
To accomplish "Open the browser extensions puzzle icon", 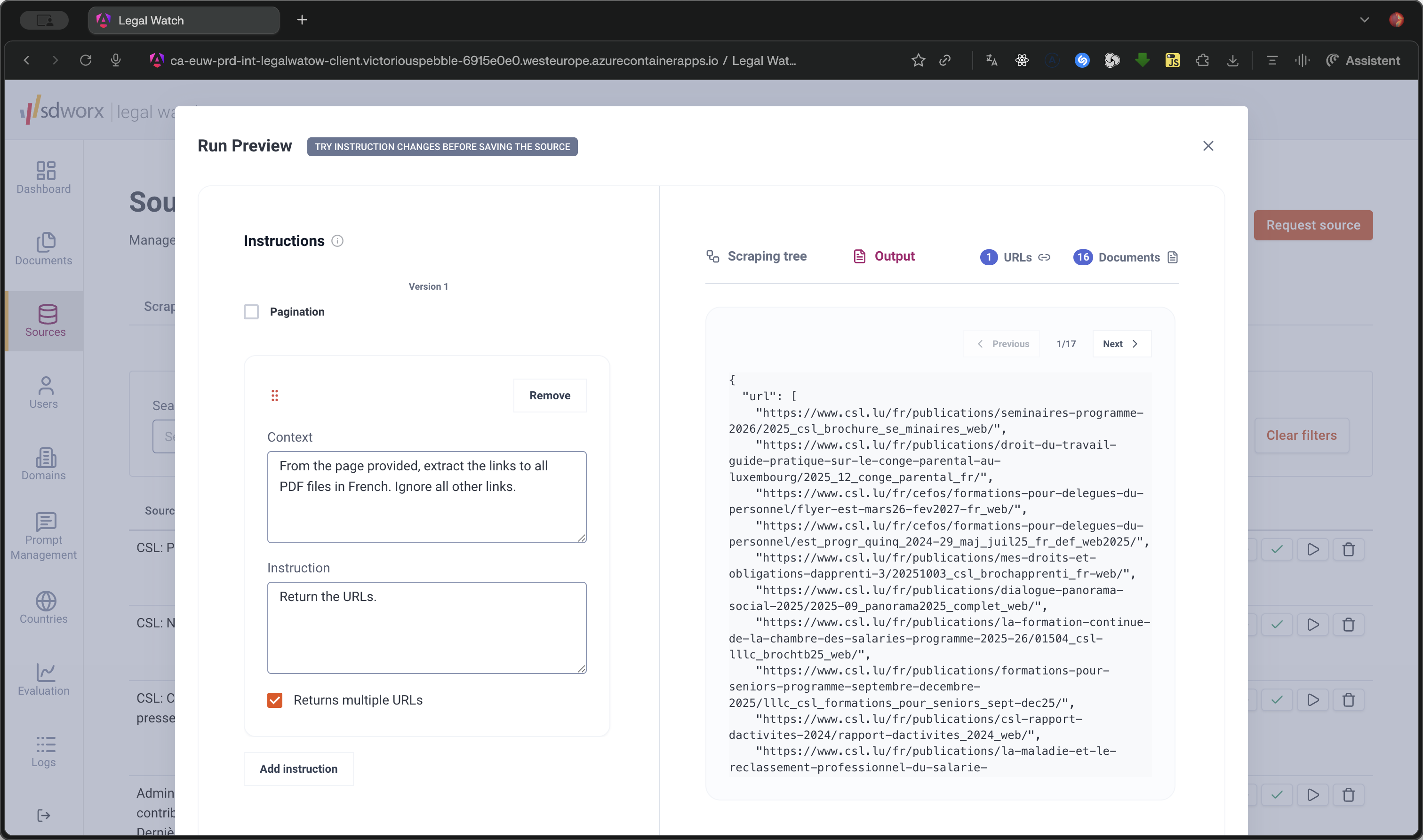I will tap(1202, 60).
